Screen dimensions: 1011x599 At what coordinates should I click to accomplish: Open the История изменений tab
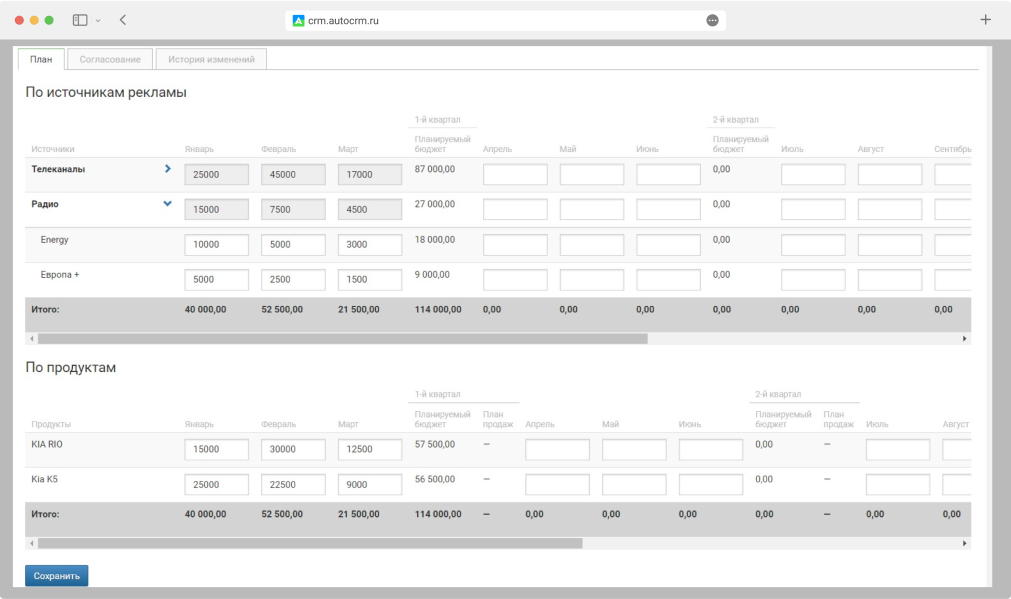[211, 59]
